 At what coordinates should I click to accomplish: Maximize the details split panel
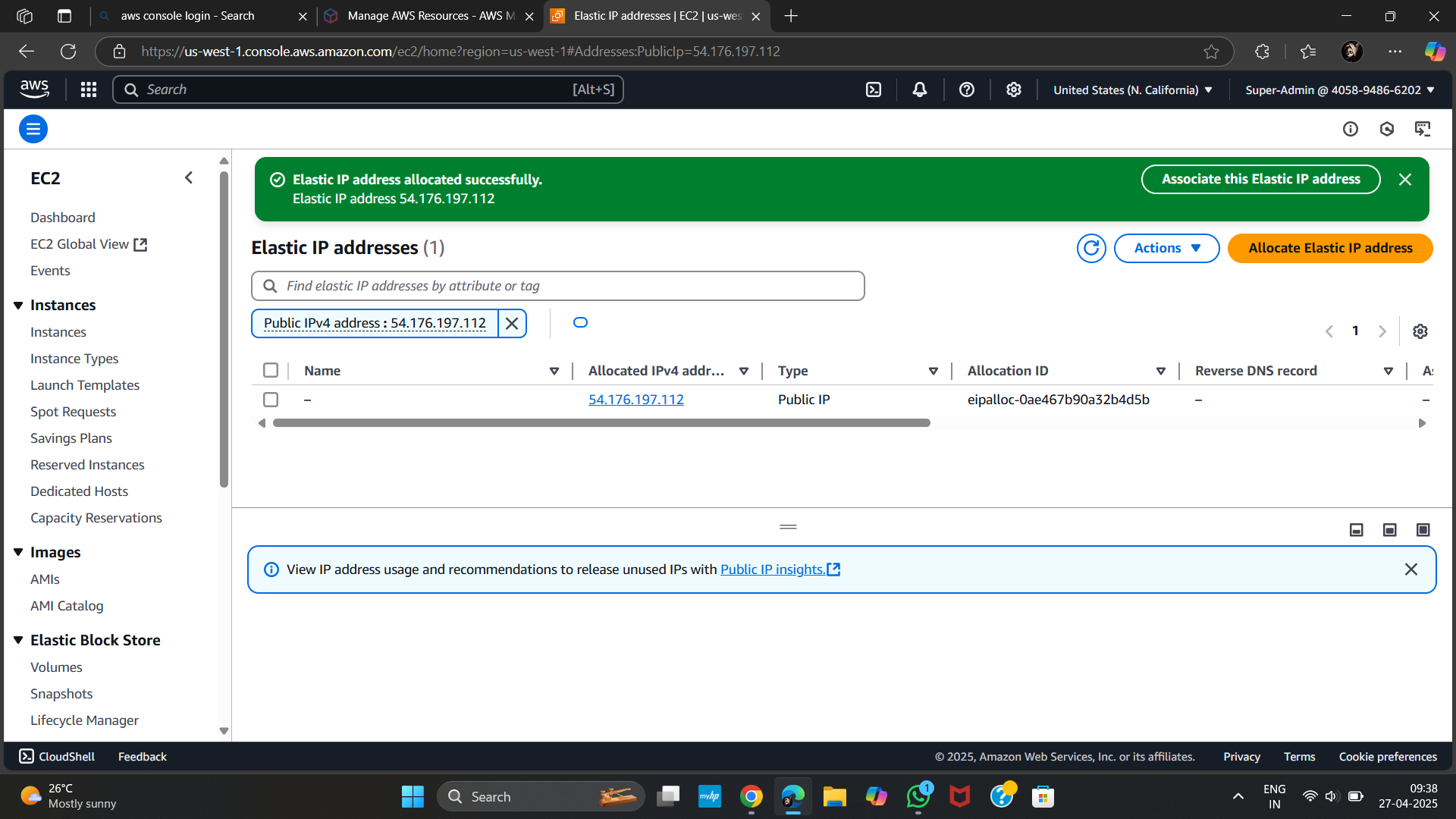click(1423, 530)
